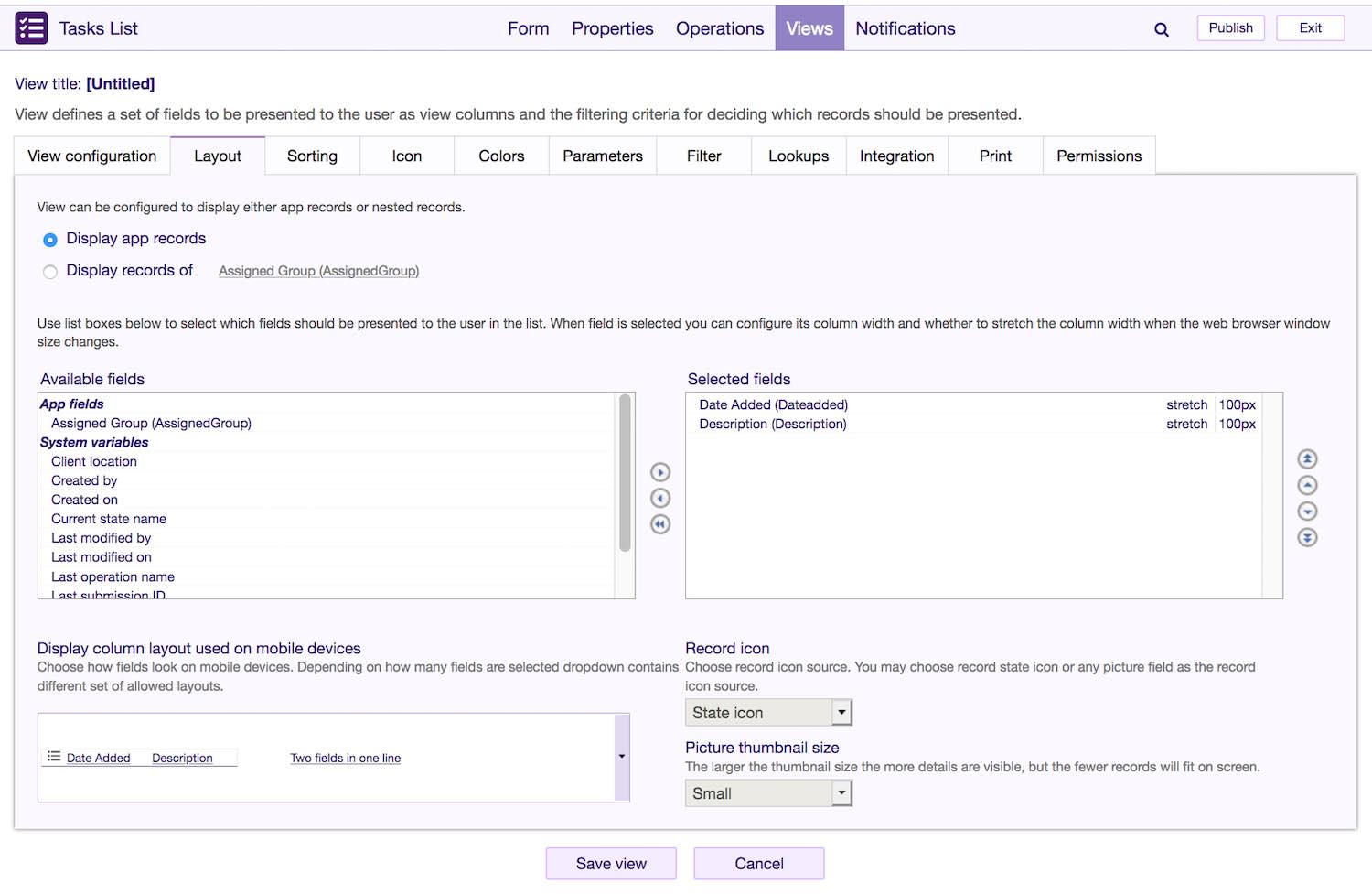This screenshot has height=894, width=1372.
Task: Switch to the Colors tab
Action: point(501,156)
